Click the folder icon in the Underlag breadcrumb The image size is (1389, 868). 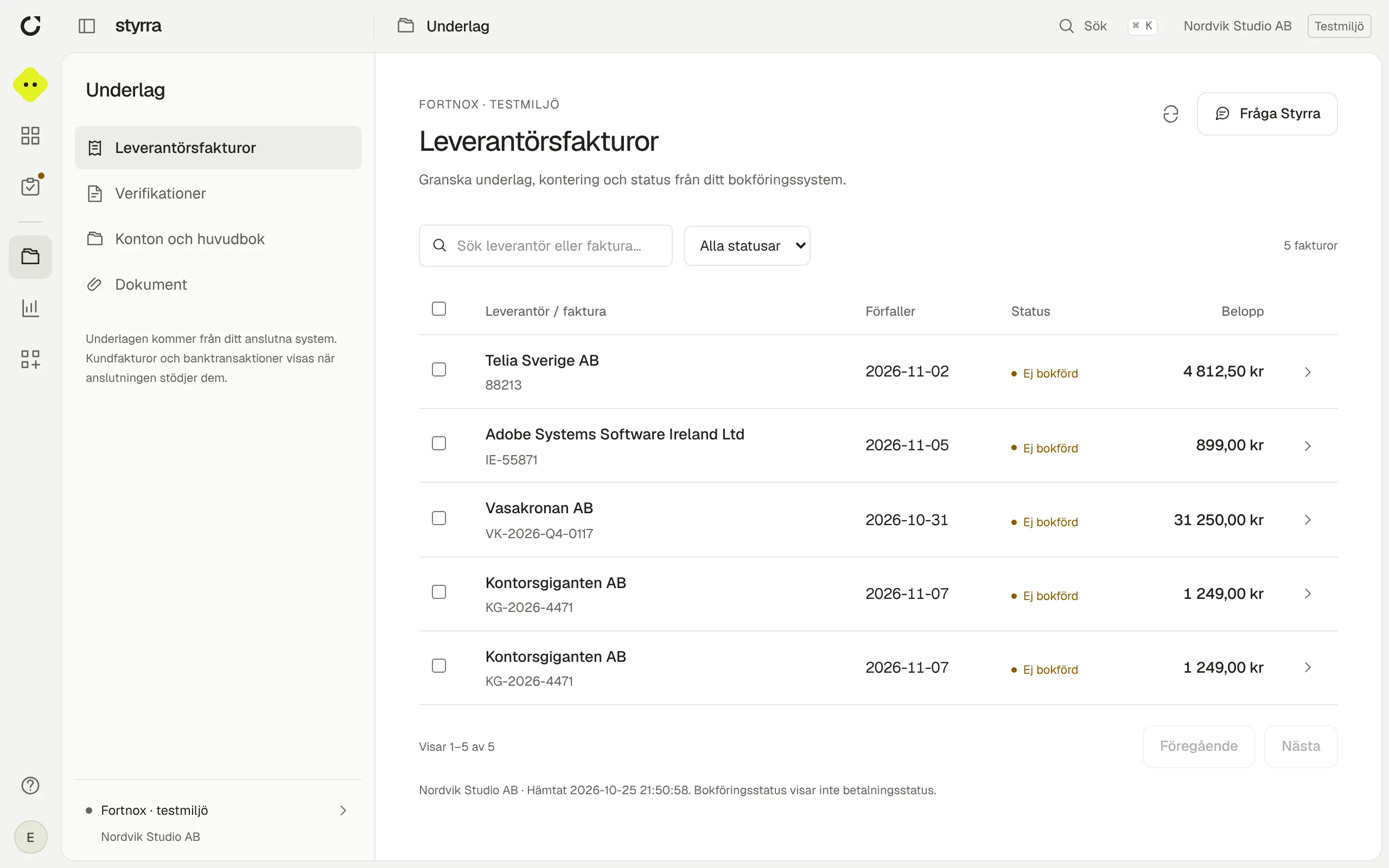tap(406, 26)
